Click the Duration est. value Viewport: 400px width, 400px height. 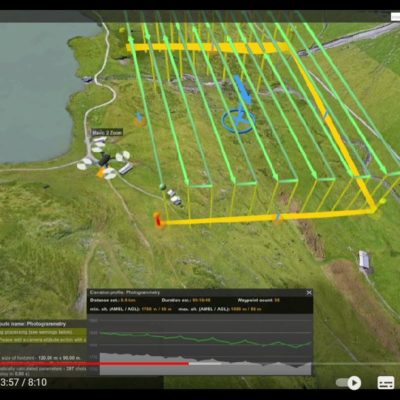click(x=200, y=300)
